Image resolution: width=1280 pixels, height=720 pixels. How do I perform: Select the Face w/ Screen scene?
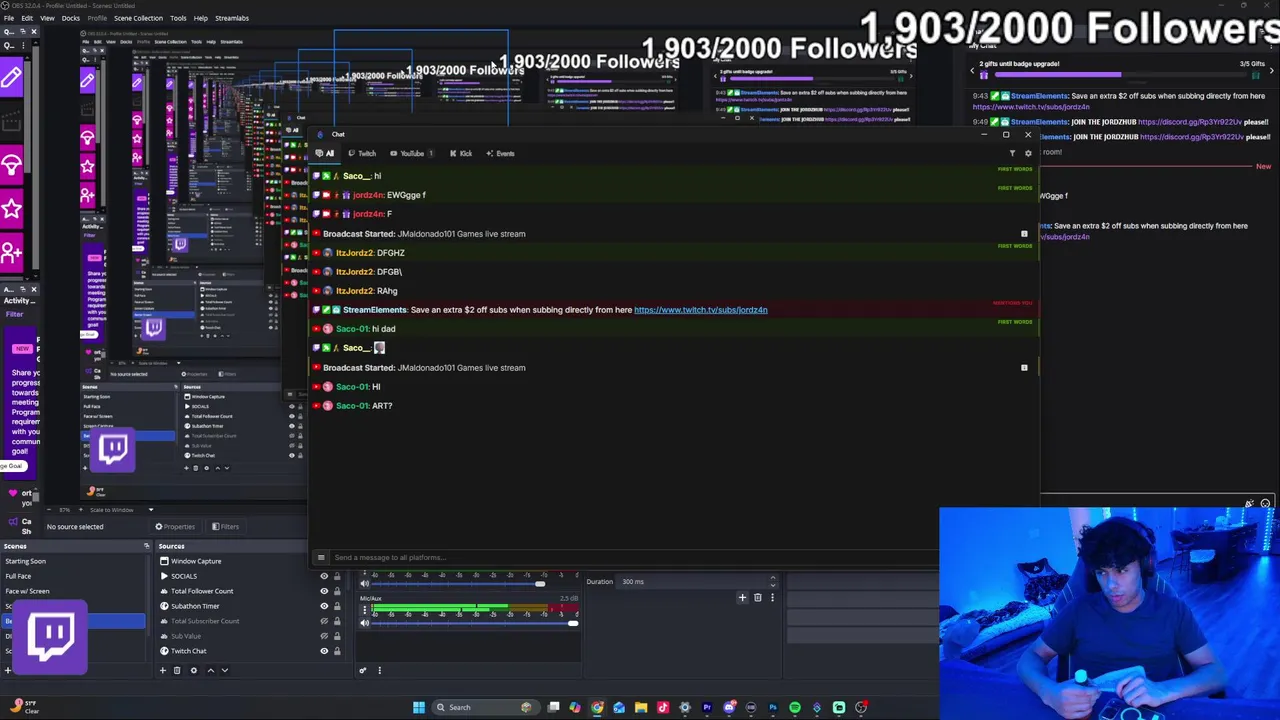click(x=28, y=591)
